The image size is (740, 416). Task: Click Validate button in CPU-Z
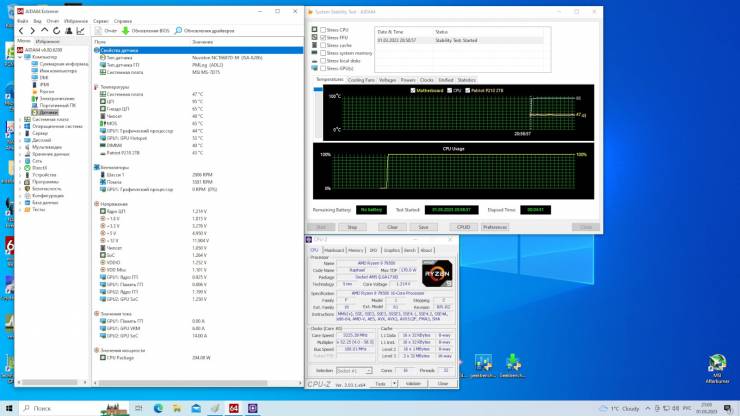tap(413, 383)
